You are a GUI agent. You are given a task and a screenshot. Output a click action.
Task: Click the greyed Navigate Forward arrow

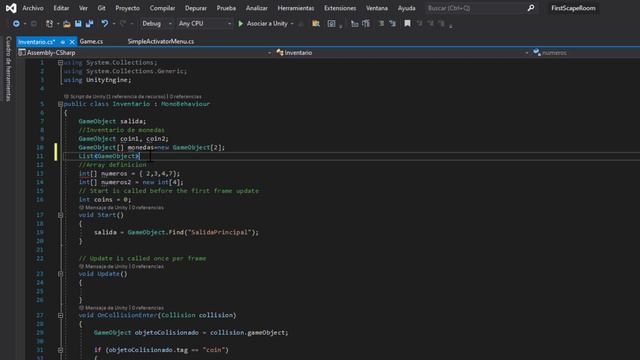click(x=34, y=24)
